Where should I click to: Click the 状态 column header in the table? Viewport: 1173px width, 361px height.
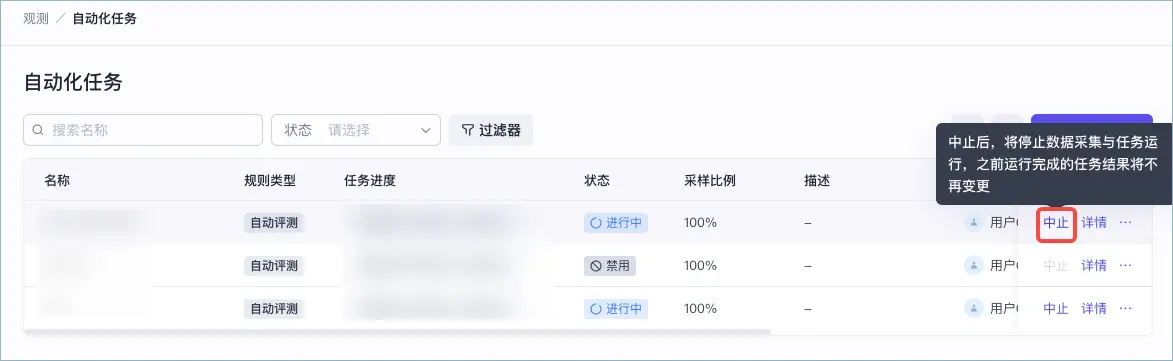(597, 180)
